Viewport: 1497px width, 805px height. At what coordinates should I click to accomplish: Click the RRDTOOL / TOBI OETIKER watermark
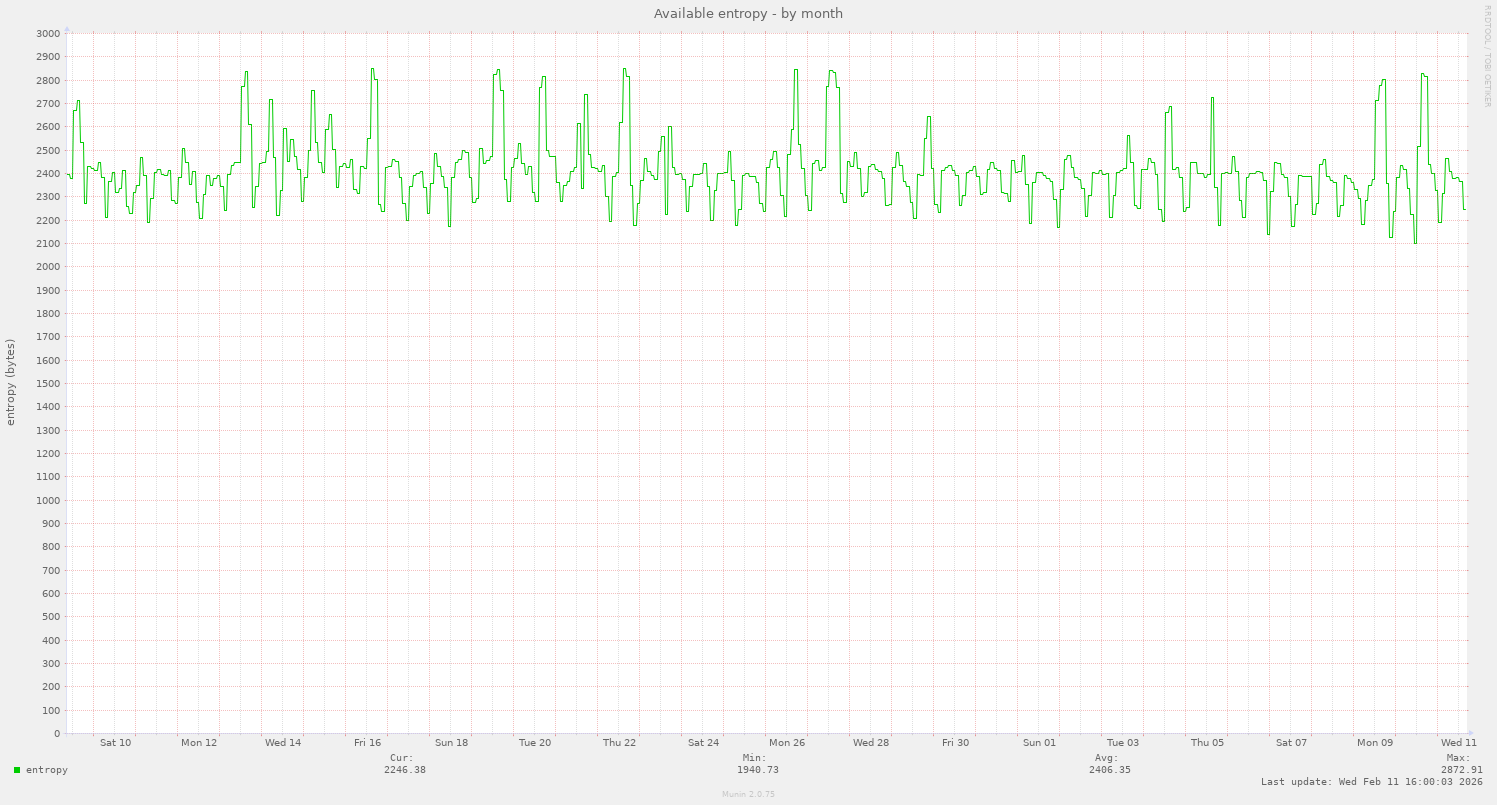point(1487,56)
